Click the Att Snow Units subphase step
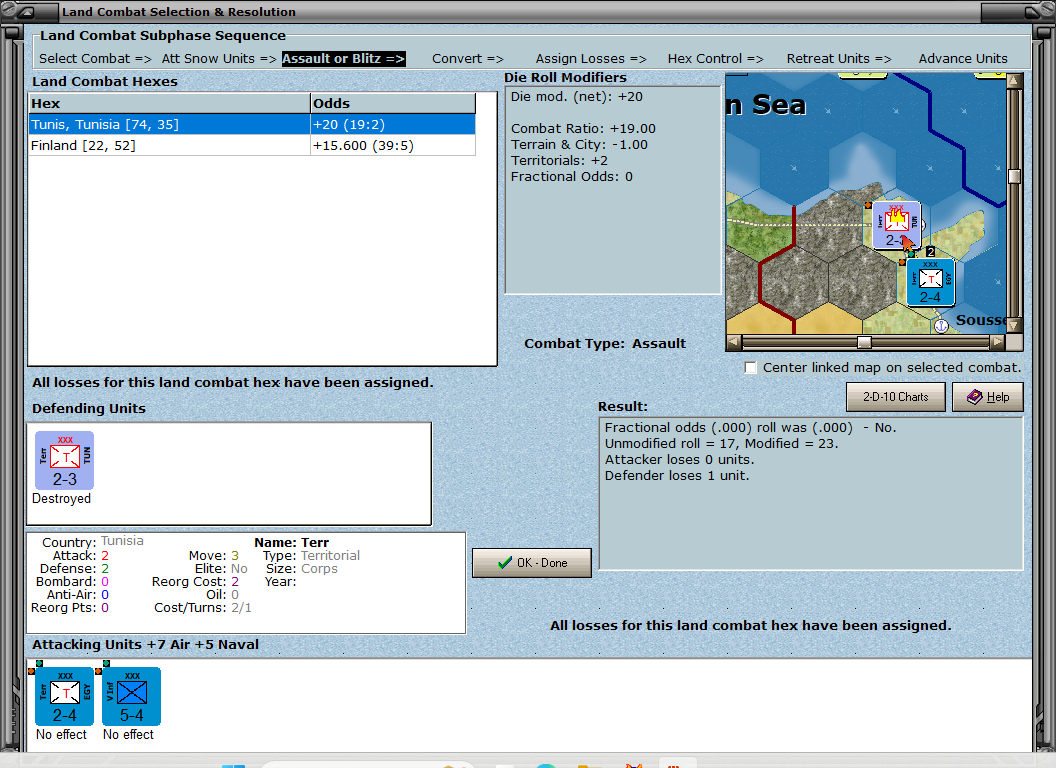1056x768 pixels. (219, 59)
